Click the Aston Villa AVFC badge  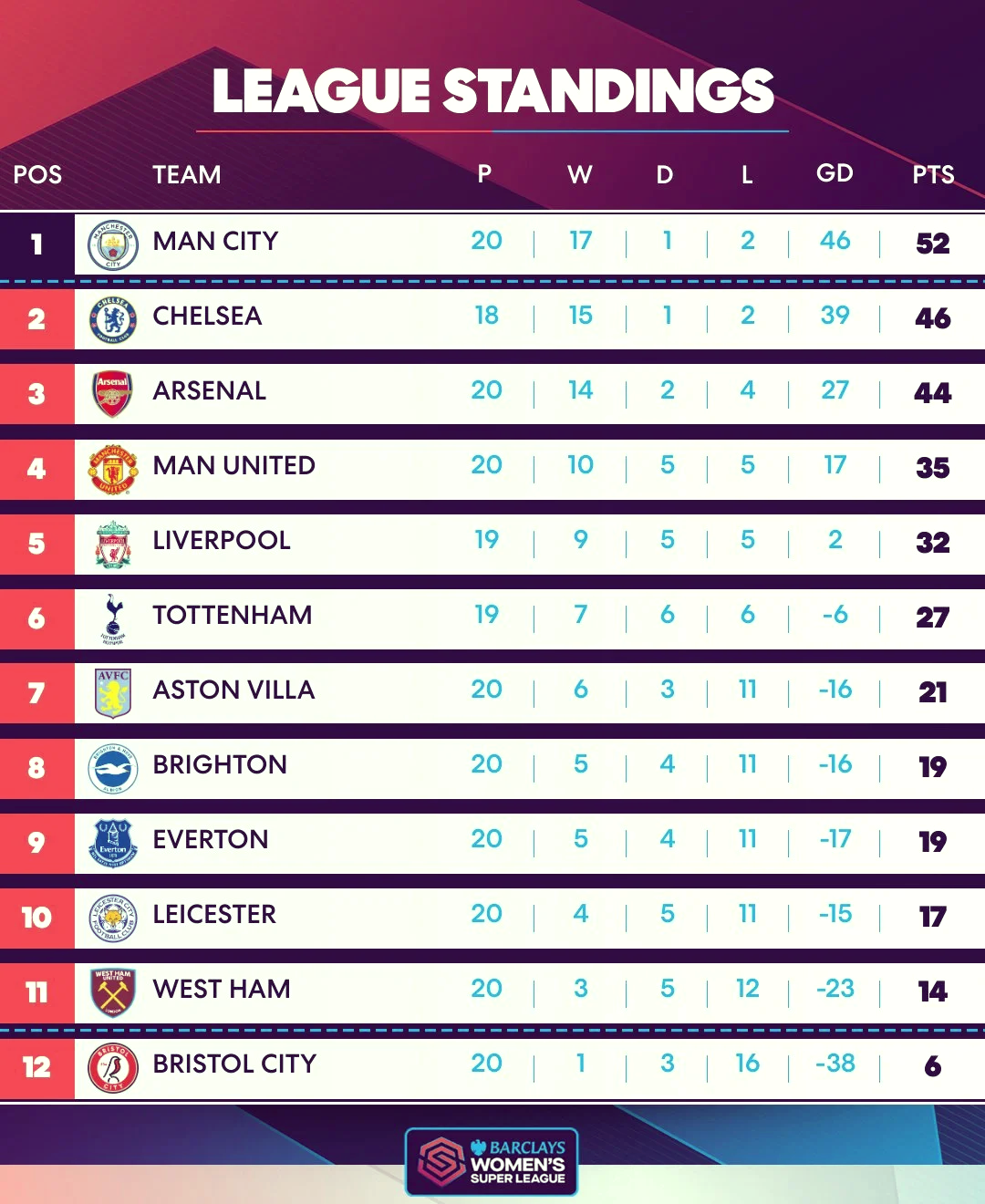113,693
